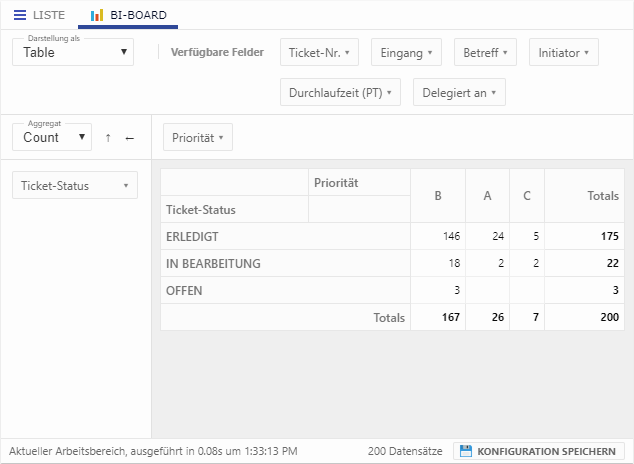Screen dimensions: 634x464
Task: Click Konfiguration Speichern button
Action: tap(539, 451)
